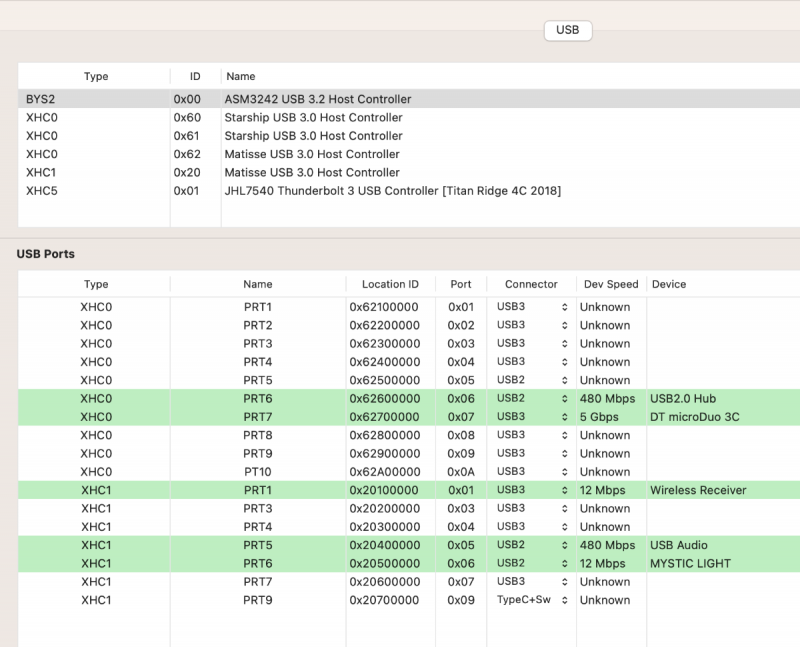Select the JHL7540 Thunderbolt 3 USB Controller row
The image size is (800, 647).
392,191
